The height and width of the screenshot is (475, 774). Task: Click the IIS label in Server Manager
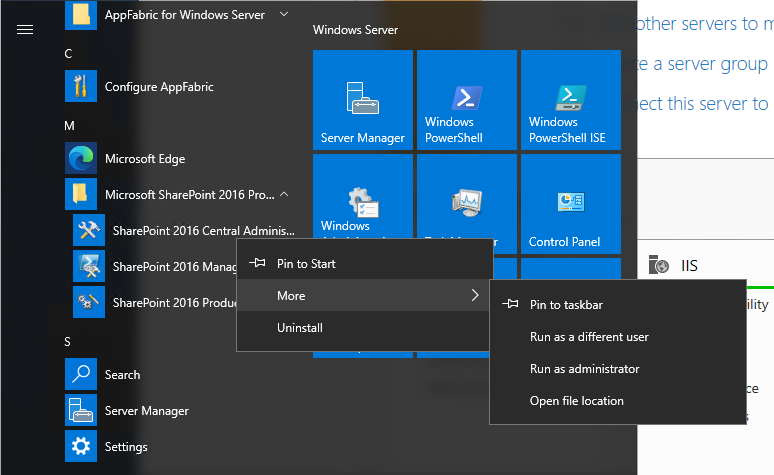pyautogui.click(x=689, y=266)
